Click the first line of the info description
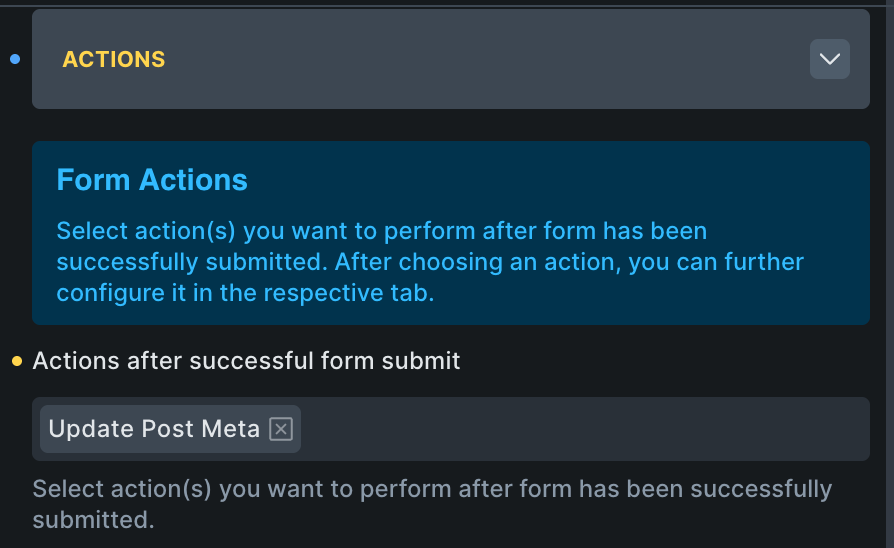Viewport: 894px width, 548px height. point(381,231)
